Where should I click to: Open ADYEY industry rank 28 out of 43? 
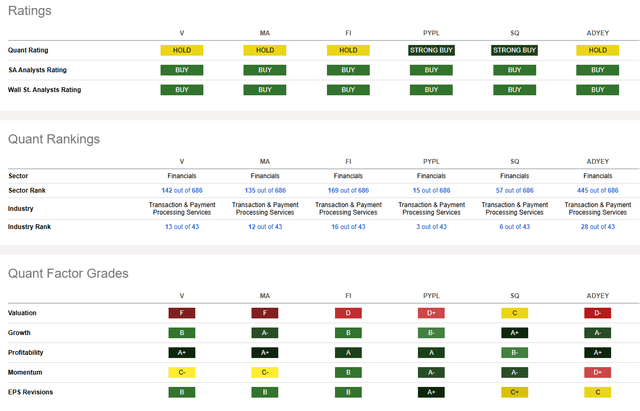pos(598,227)
